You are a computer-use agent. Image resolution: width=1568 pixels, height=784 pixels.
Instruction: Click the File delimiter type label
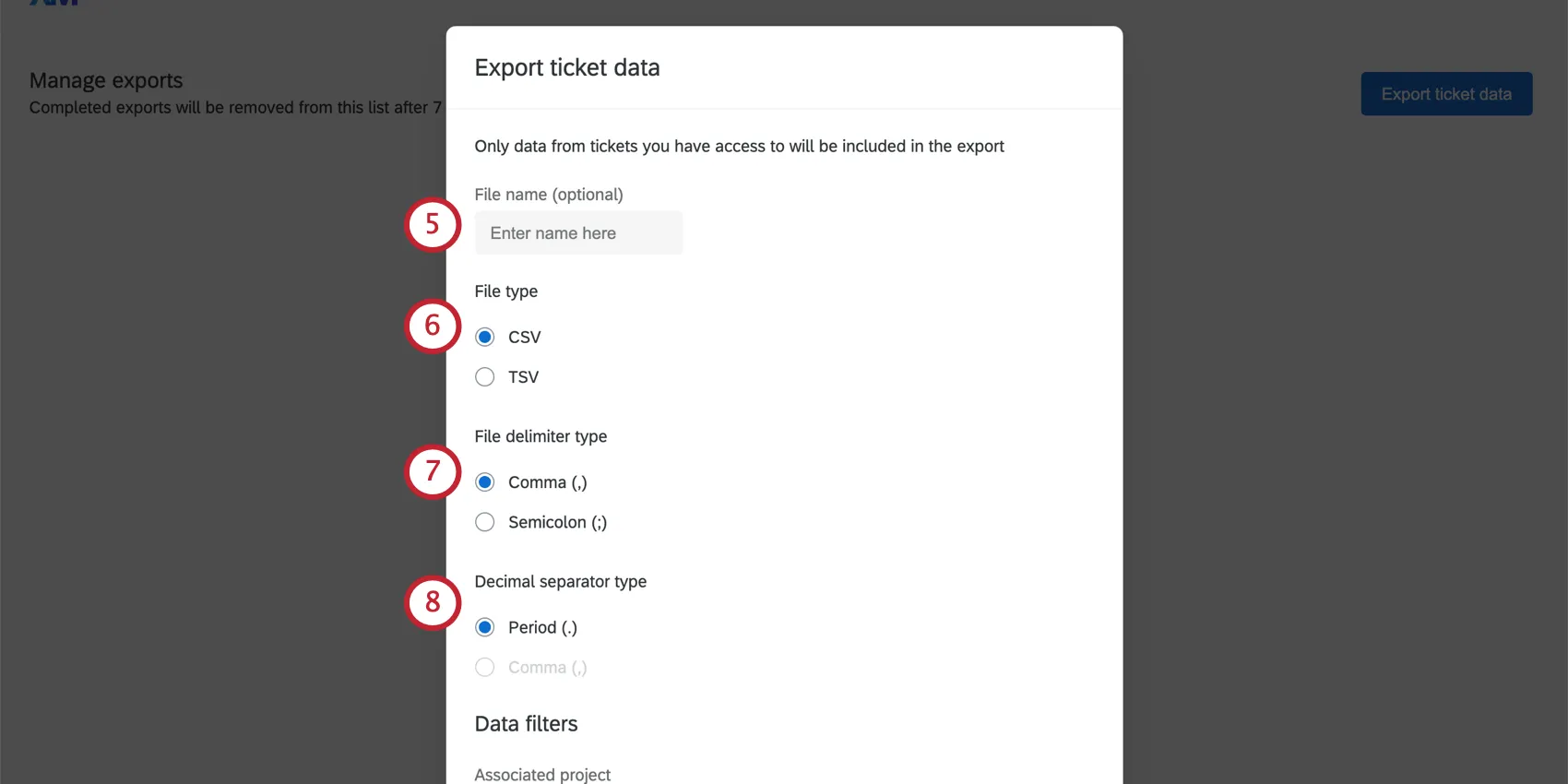click(540, 436)
